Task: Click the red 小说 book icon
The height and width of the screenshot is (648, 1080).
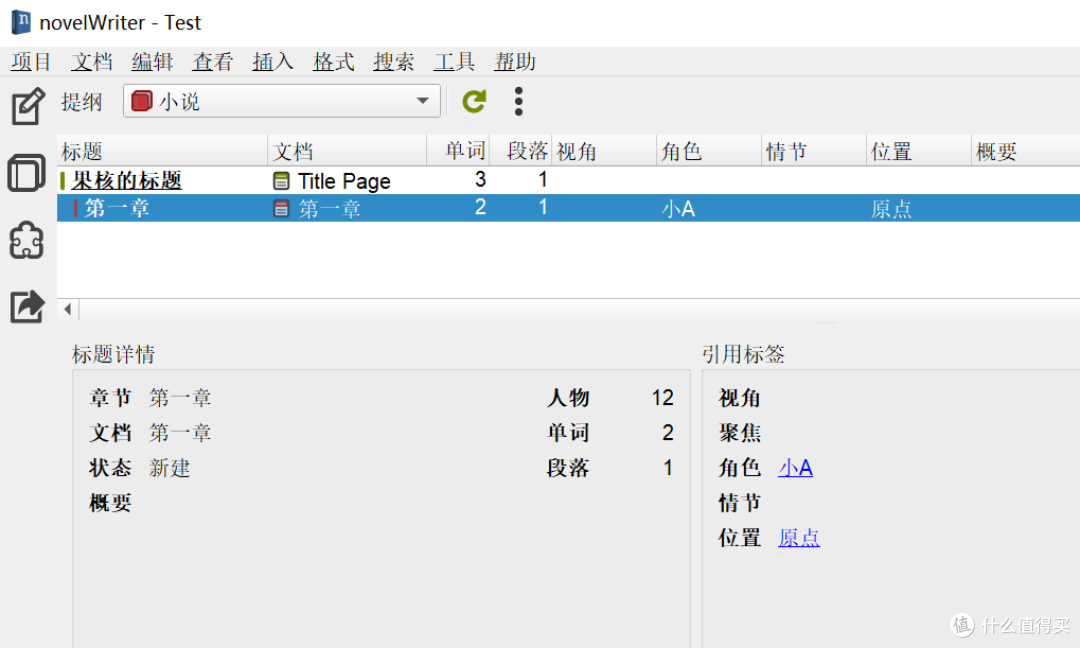Action: pos(141,101)
